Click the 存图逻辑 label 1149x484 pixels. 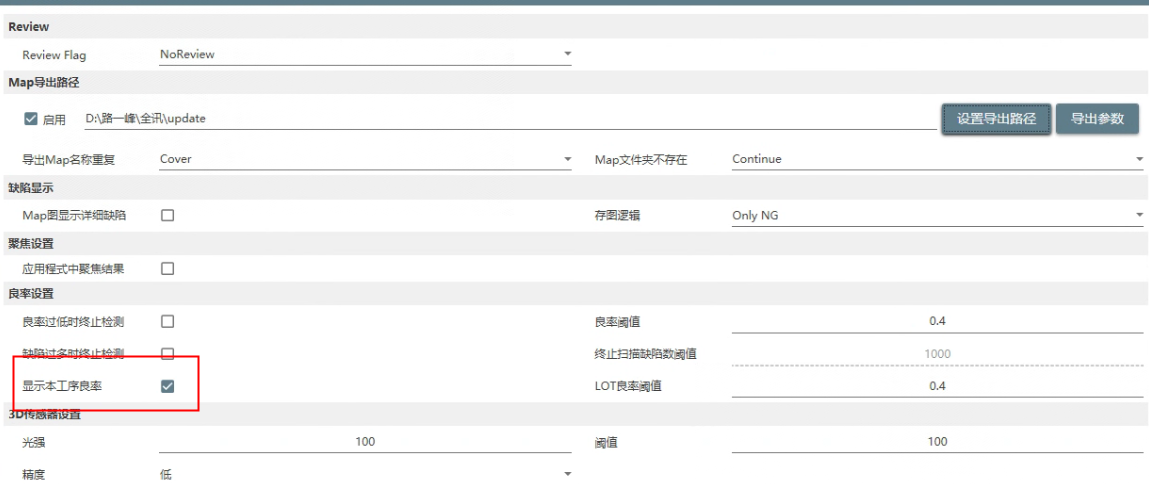pos(617,216)
